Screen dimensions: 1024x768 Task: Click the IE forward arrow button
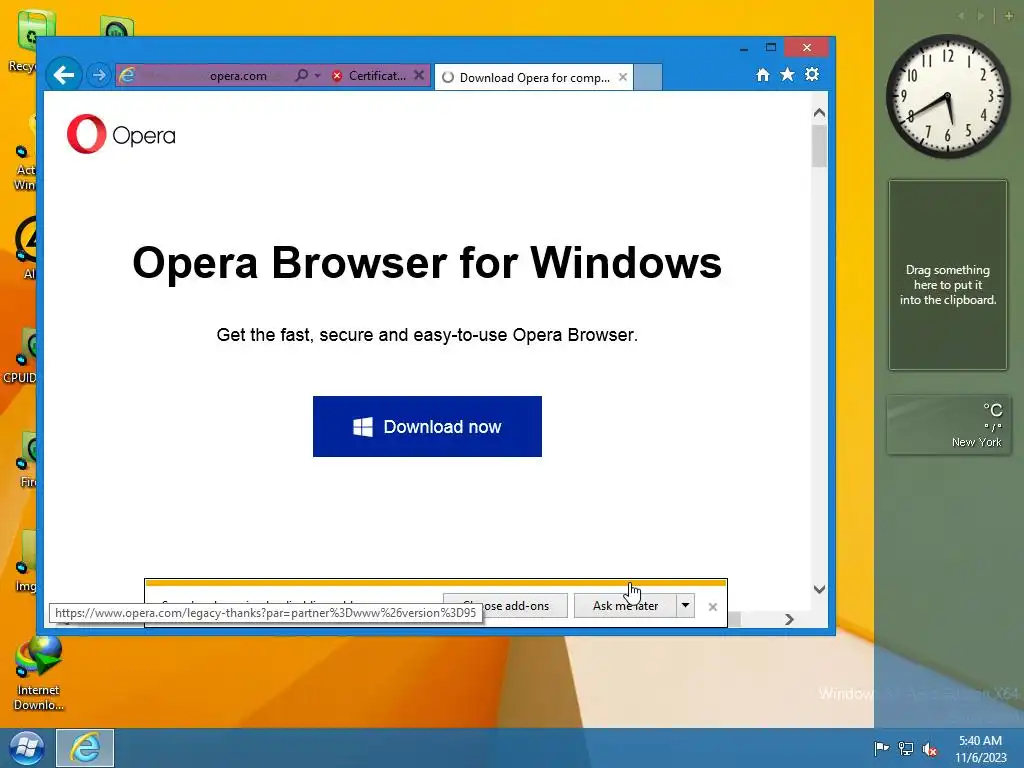point(99,76)
